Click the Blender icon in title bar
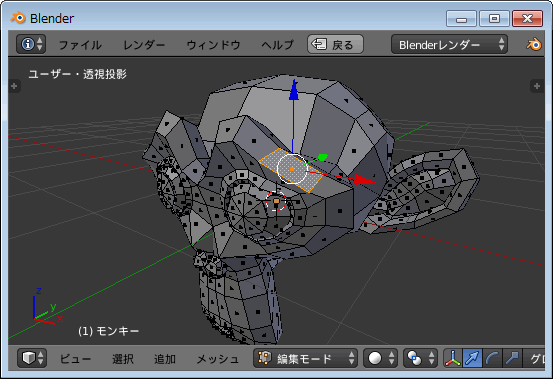This screenshot has width=553, height=379. 18,18
